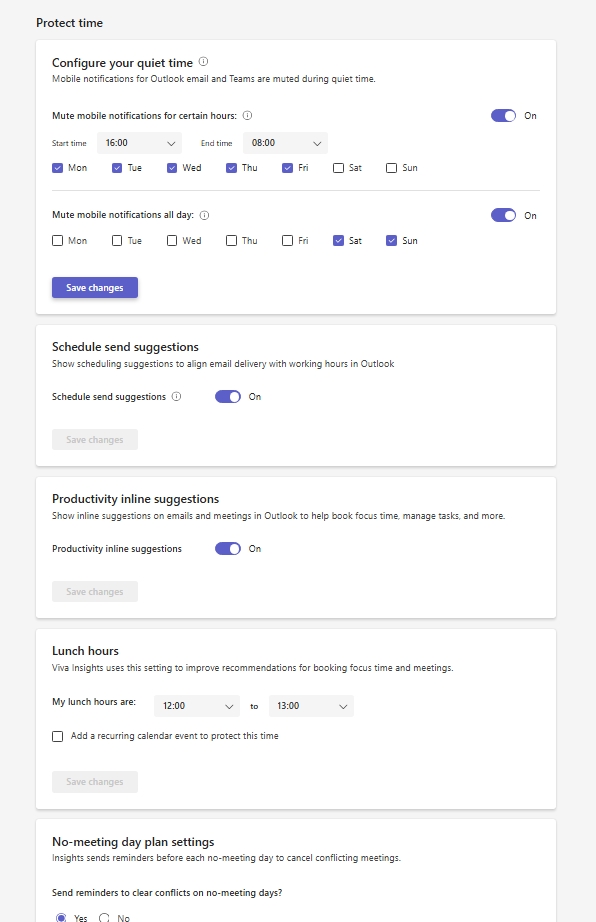Screen dimensions: 596x922
Task: Save changes in quiet time section
Action: click(x=95, y=288)
